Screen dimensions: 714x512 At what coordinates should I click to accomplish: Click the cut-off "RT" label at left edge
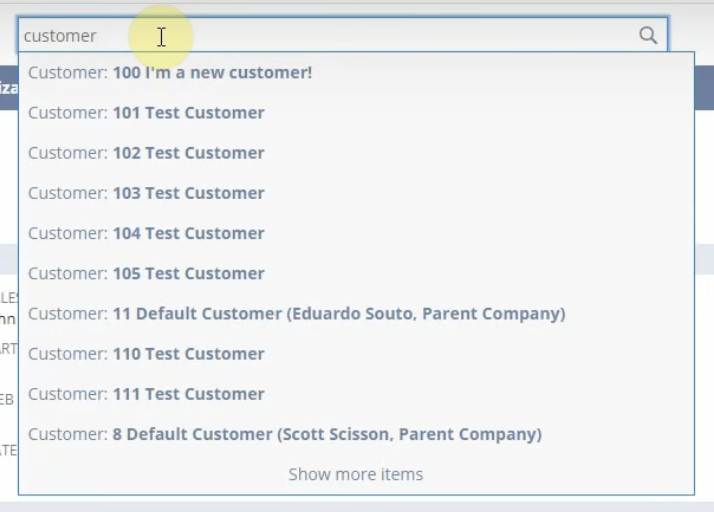[9, 348]
